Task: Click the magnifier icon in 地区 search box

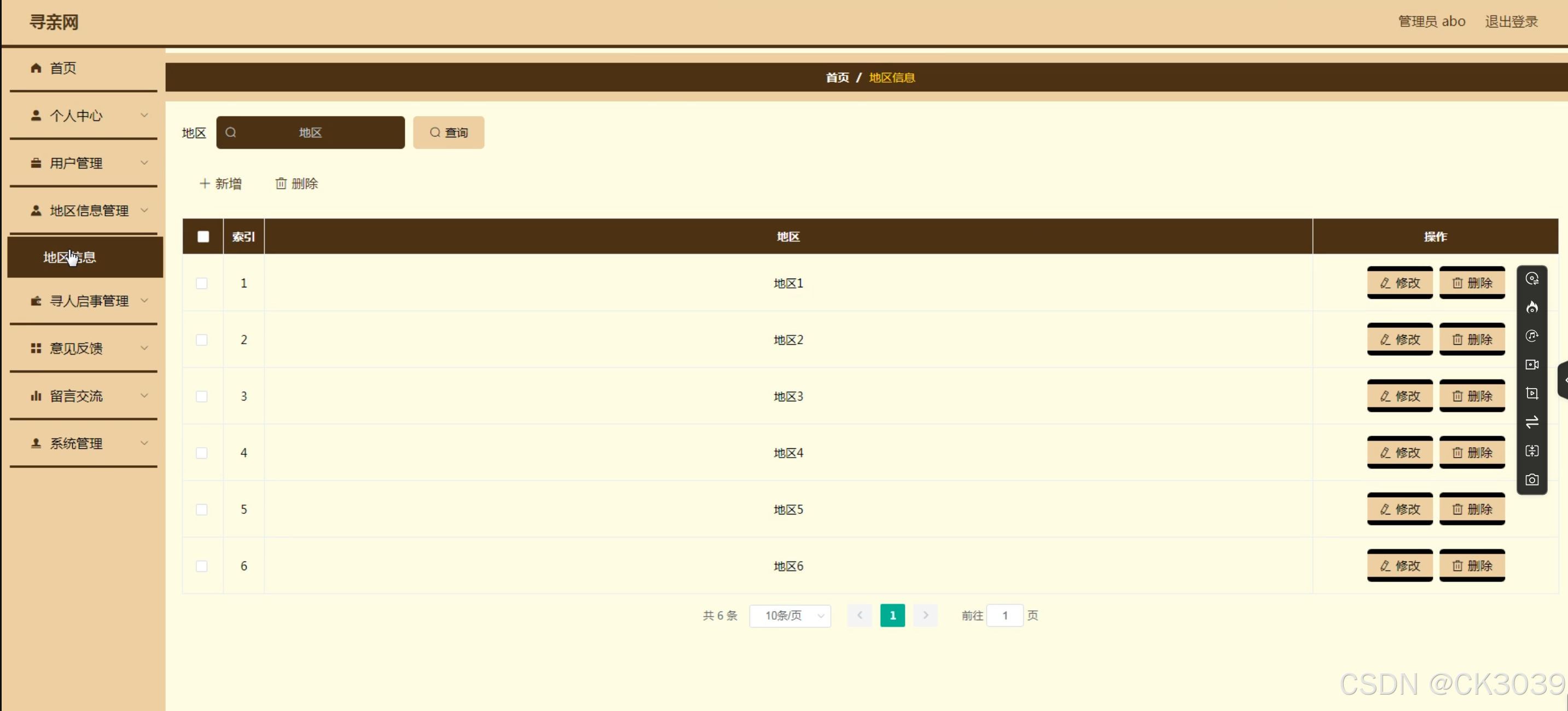Action: (231, 132)
